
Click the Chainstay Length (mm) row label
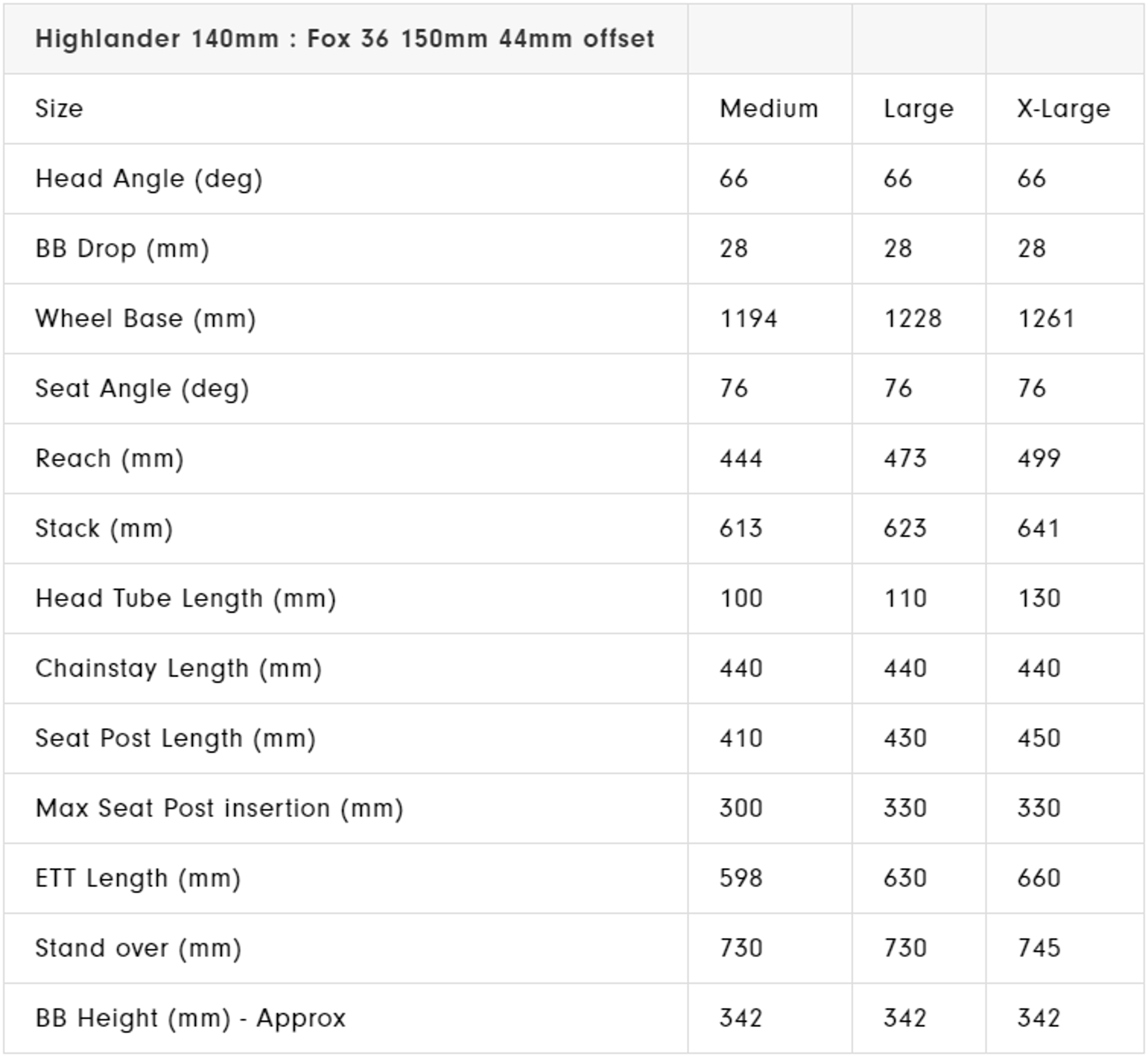179,669
